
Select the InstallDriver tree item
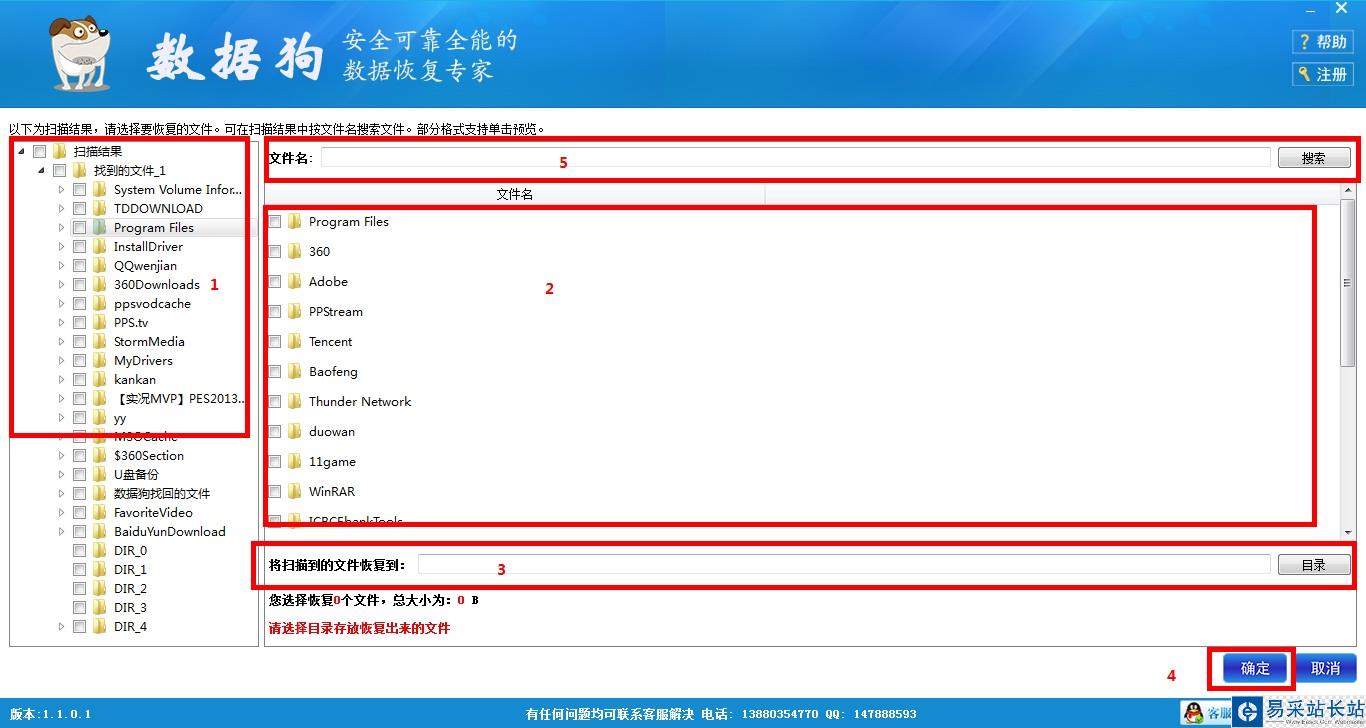(148, 247)
